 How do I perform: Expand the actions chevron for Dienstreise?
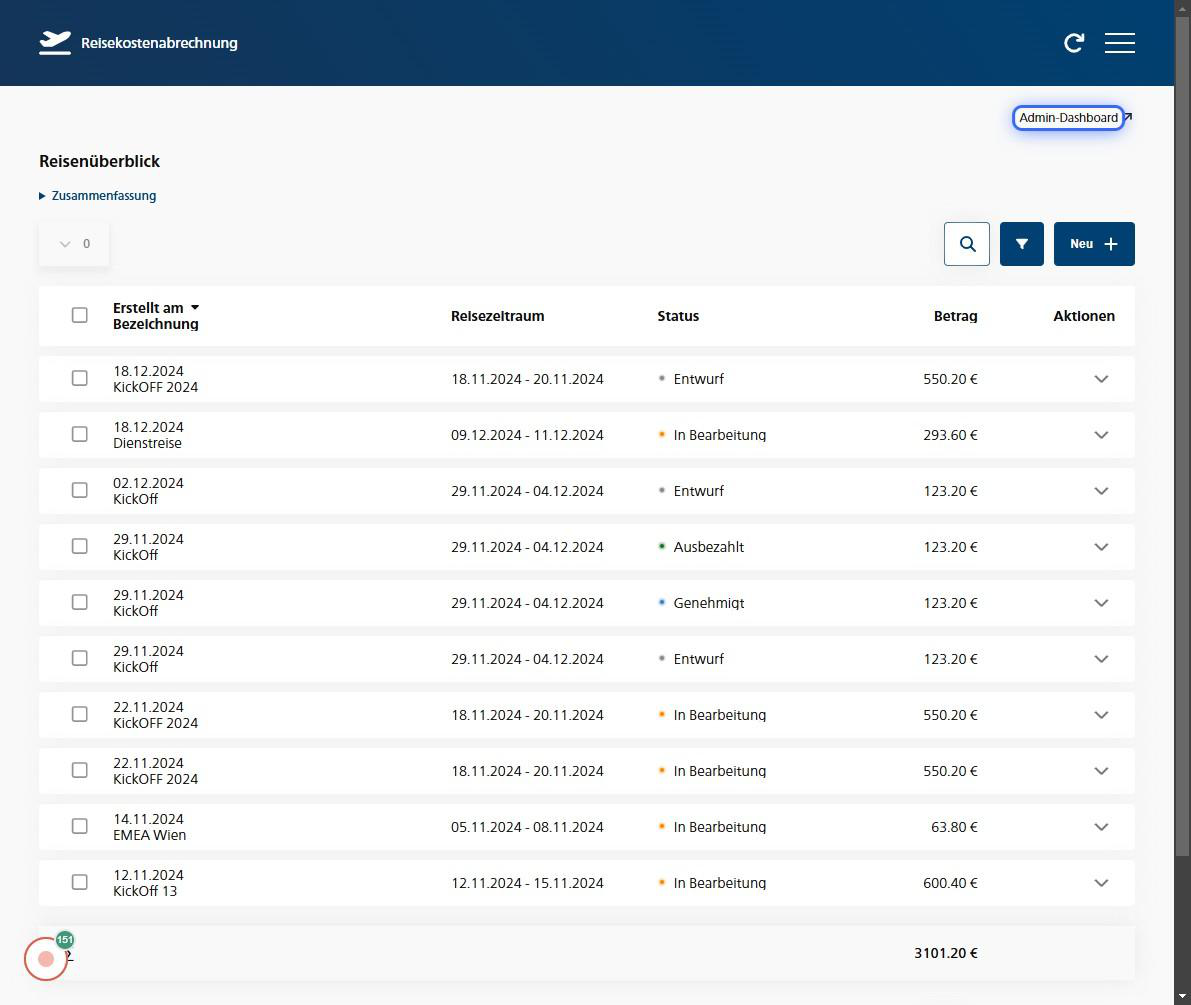click(1101, 435)
